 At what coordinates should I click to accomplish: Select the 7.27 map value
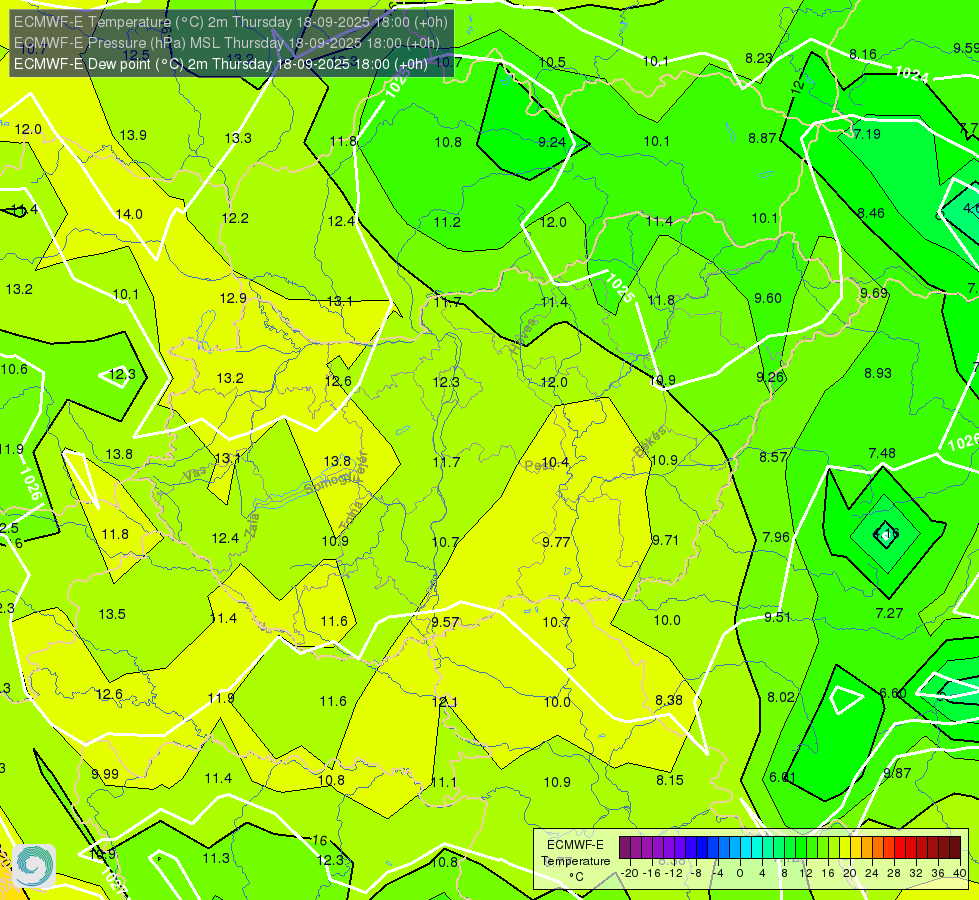coord(889,613)
